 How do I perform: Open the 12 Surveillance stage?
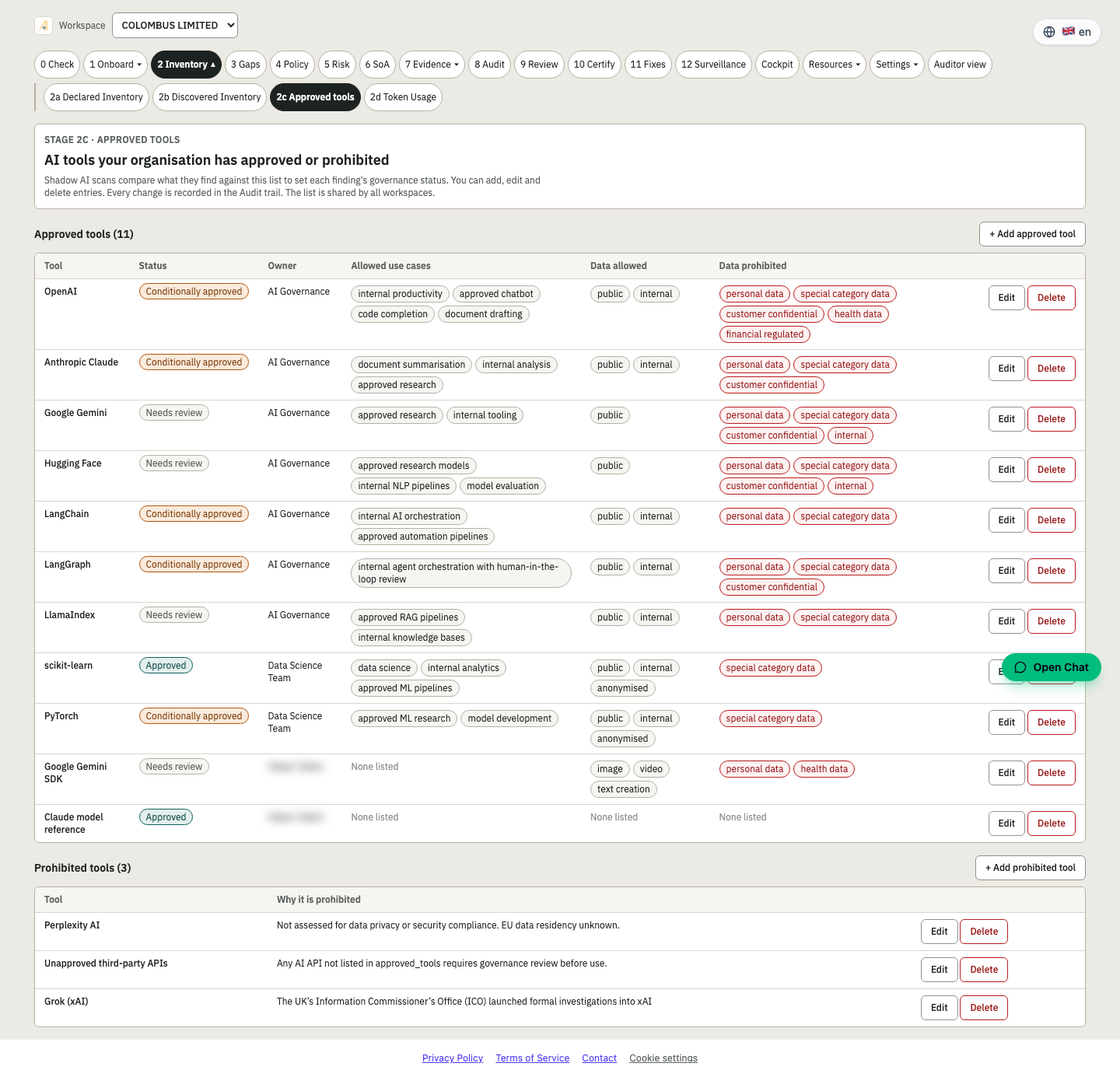pyautogui.click(x=713, y=65)
